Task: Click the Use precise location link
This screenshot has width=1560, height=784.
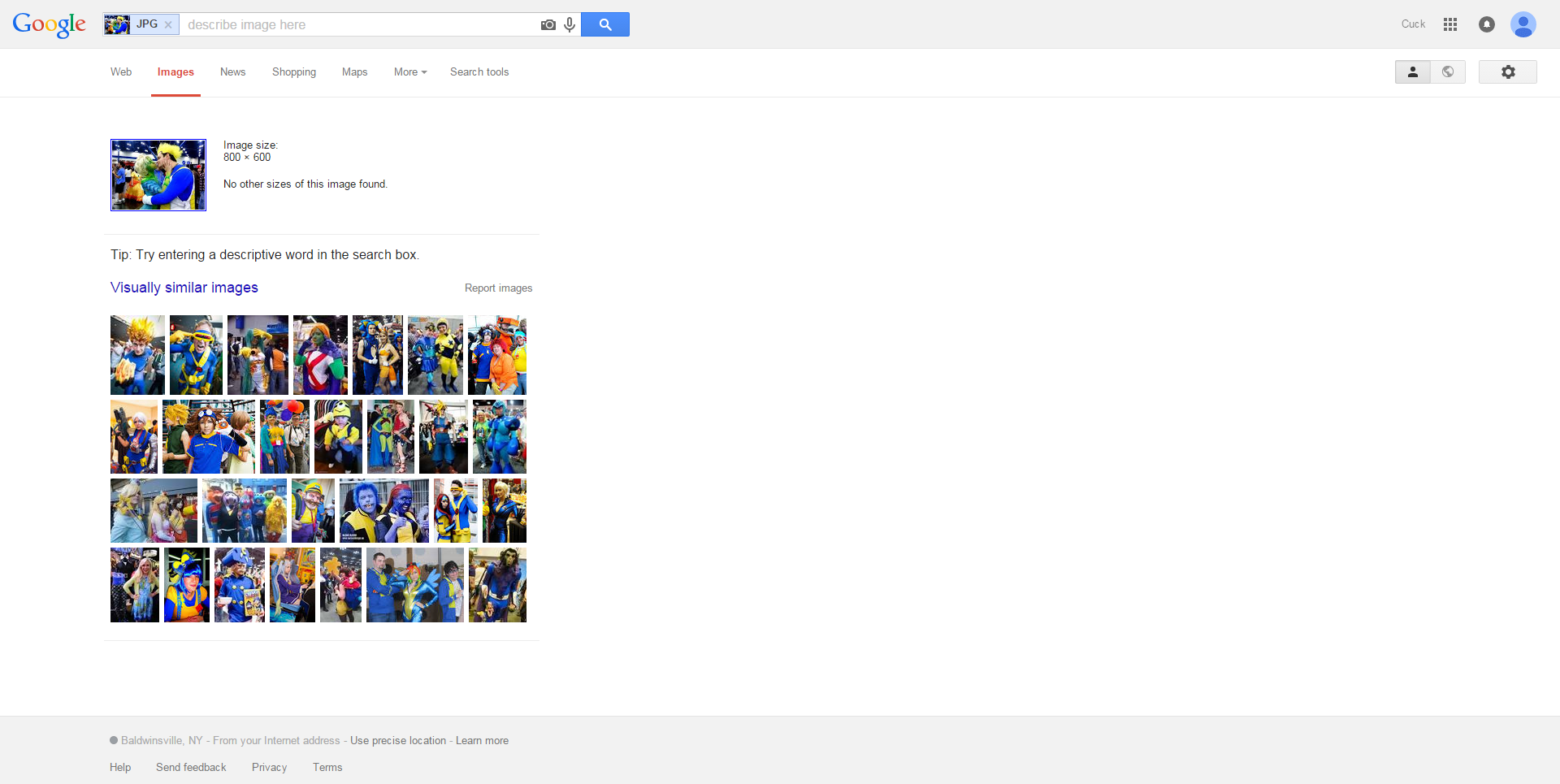Action: pos(398,741)
